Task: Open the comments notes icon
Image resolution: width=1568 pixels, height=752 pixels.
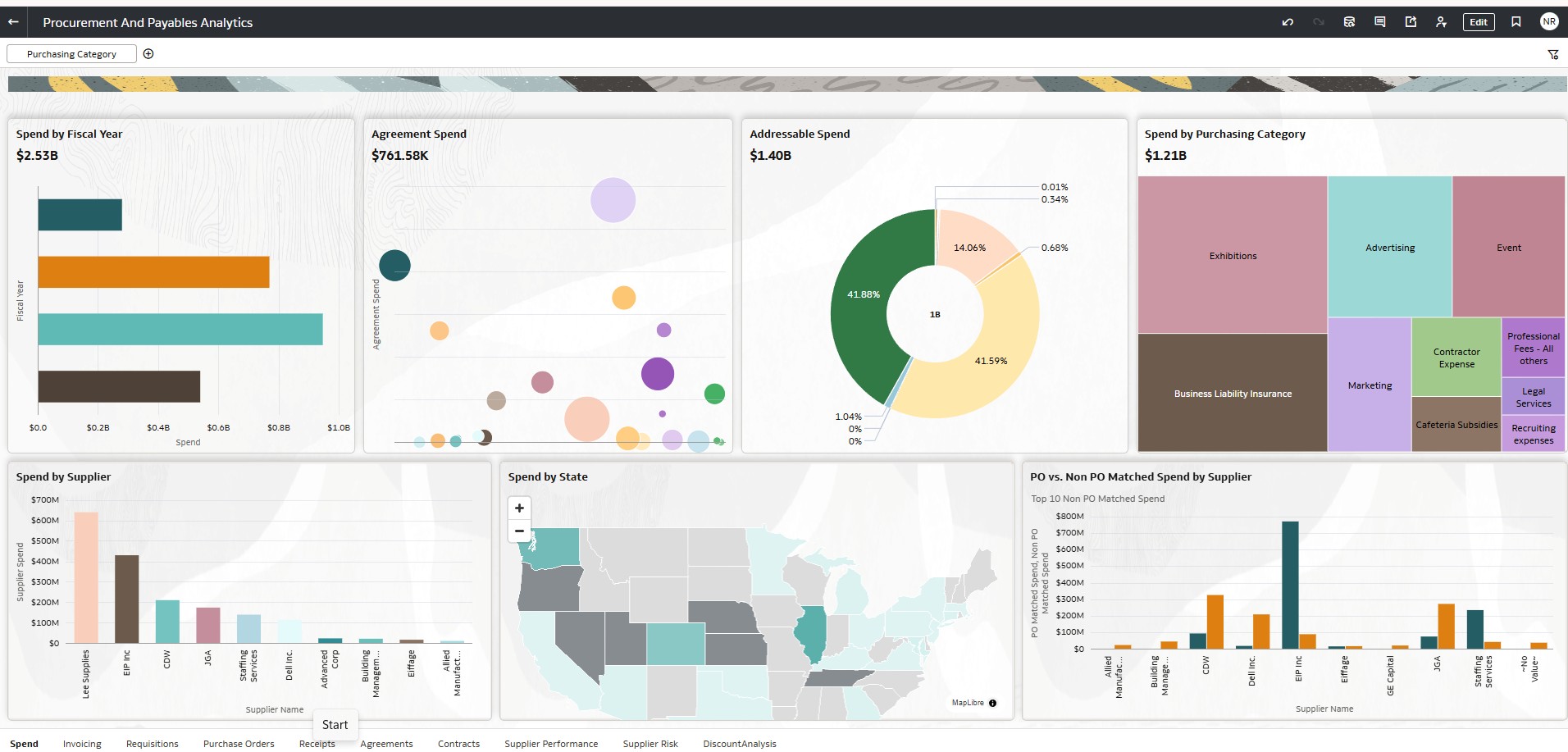Action: coord(1380,22)
